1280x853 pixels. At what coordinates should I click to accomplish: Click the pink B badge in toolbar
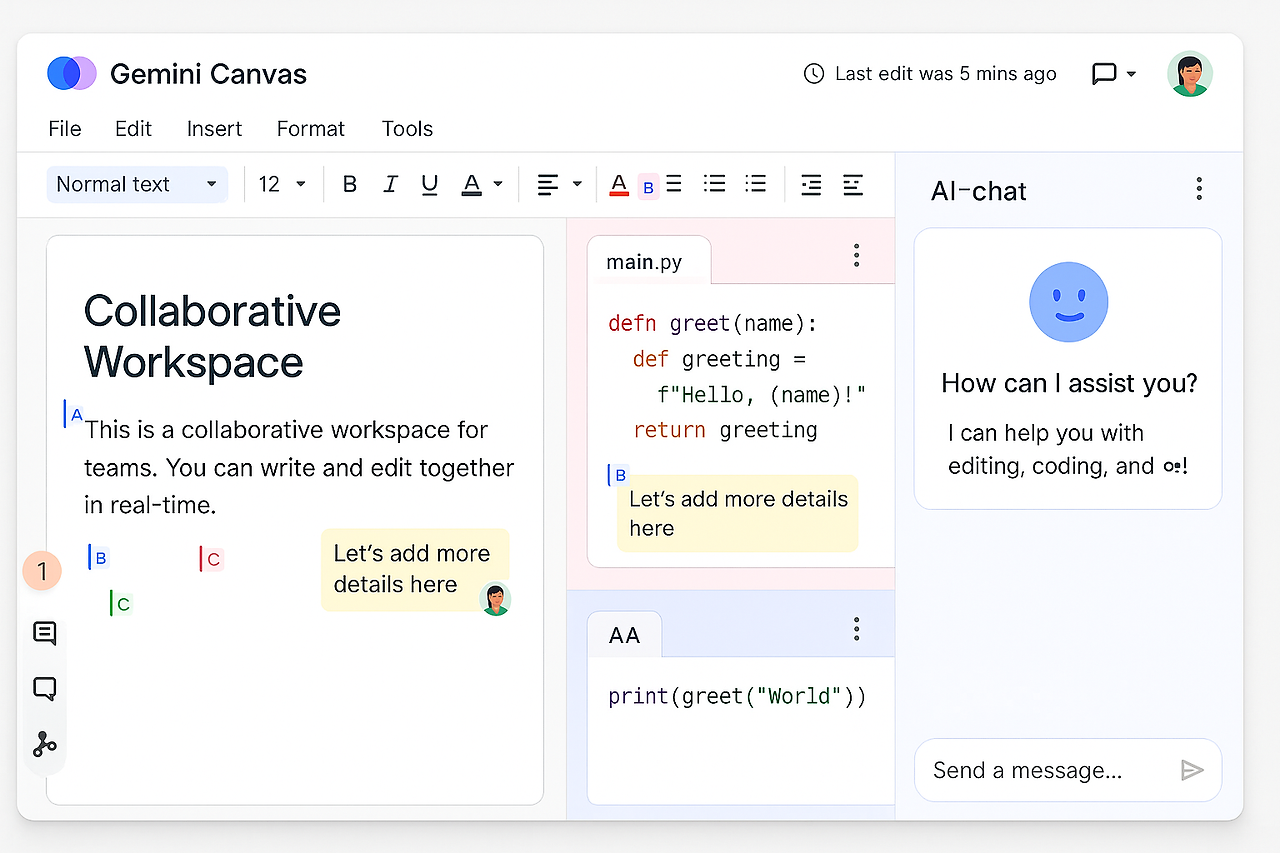tap(648, 186)
